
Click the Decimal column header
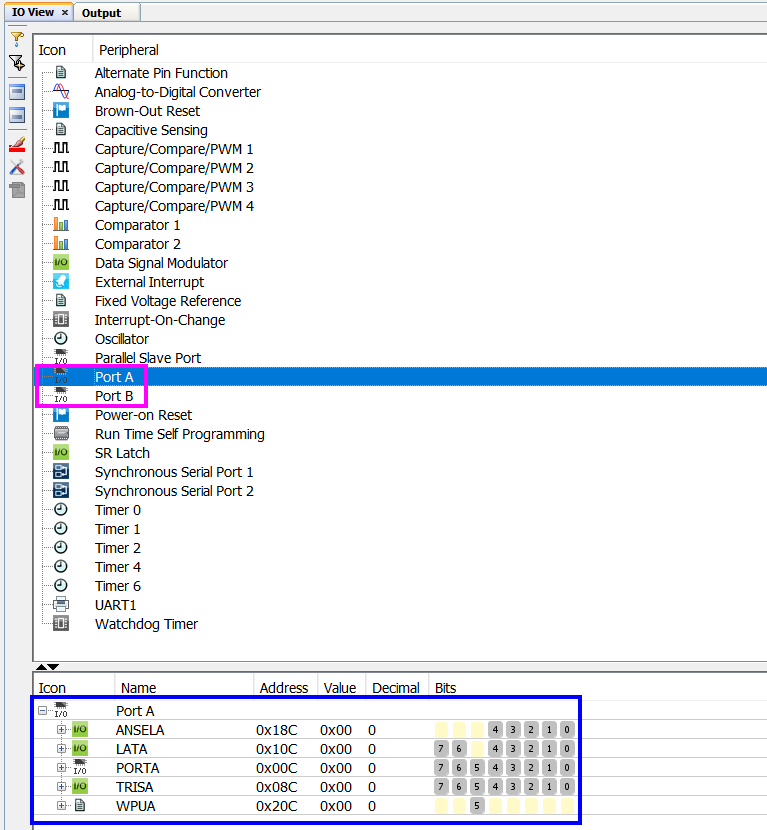(395, 688)
